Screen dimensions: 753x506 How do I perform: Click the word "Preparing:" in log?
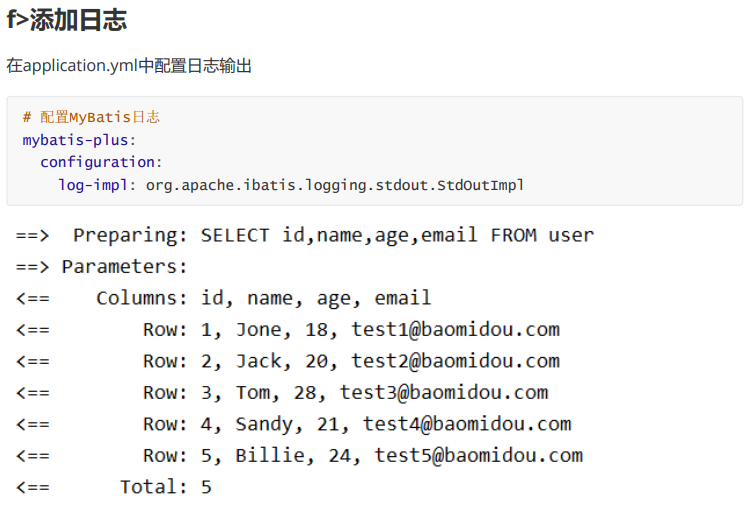tap(130, 236)
